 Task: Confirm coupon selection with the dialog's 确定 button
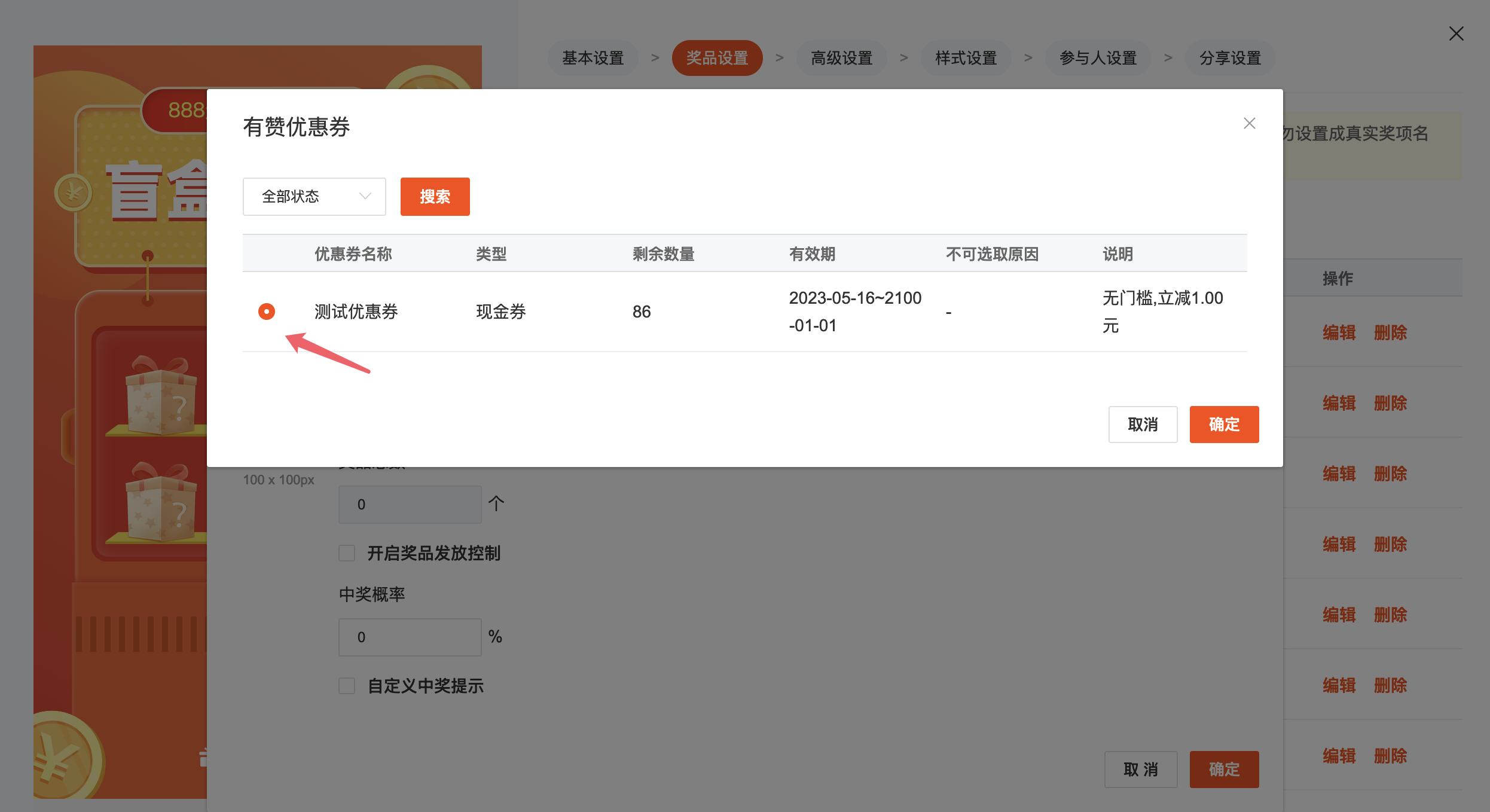[1224, 425]
